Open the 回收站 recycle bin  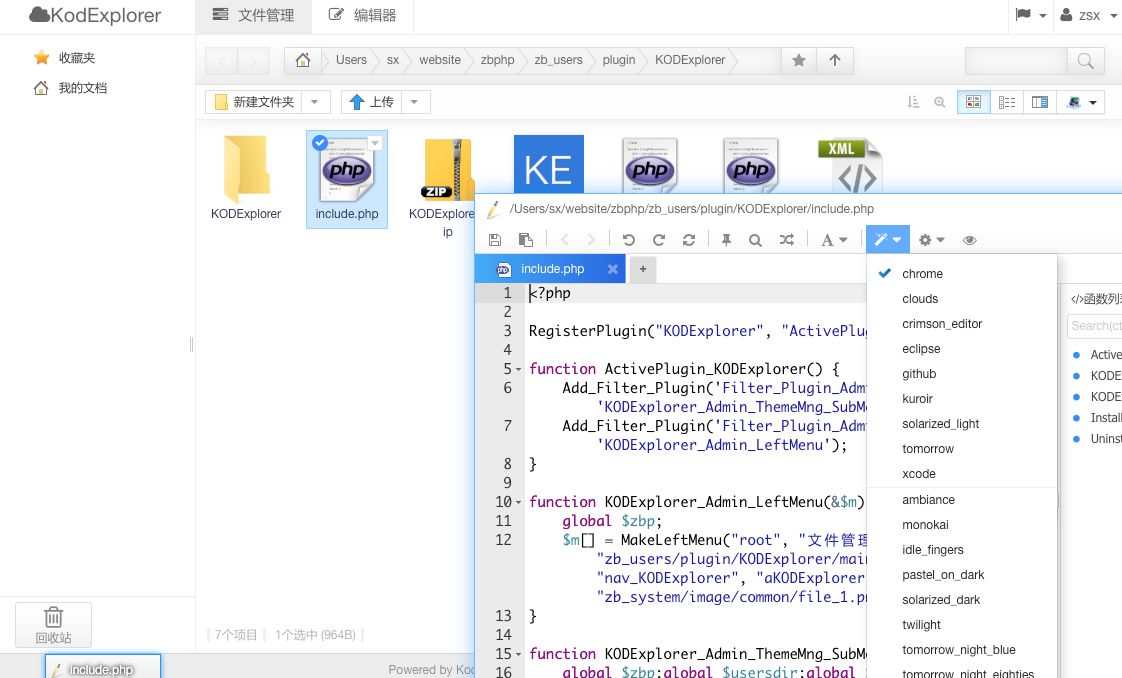54,625
